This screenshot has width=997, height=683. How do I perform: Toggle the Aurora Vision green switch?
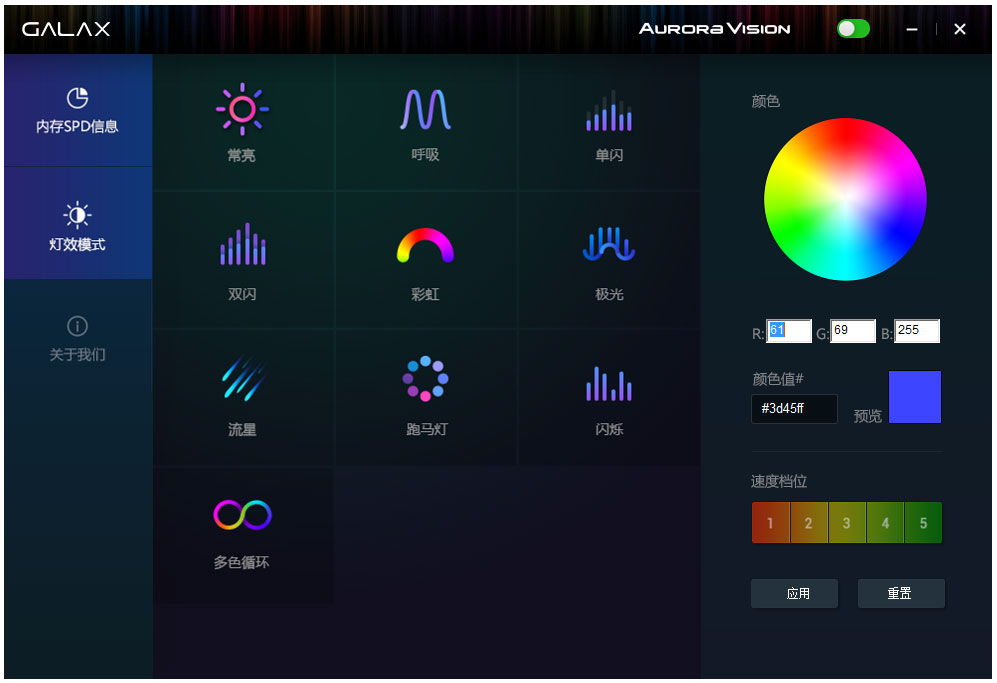click(853, 29)
